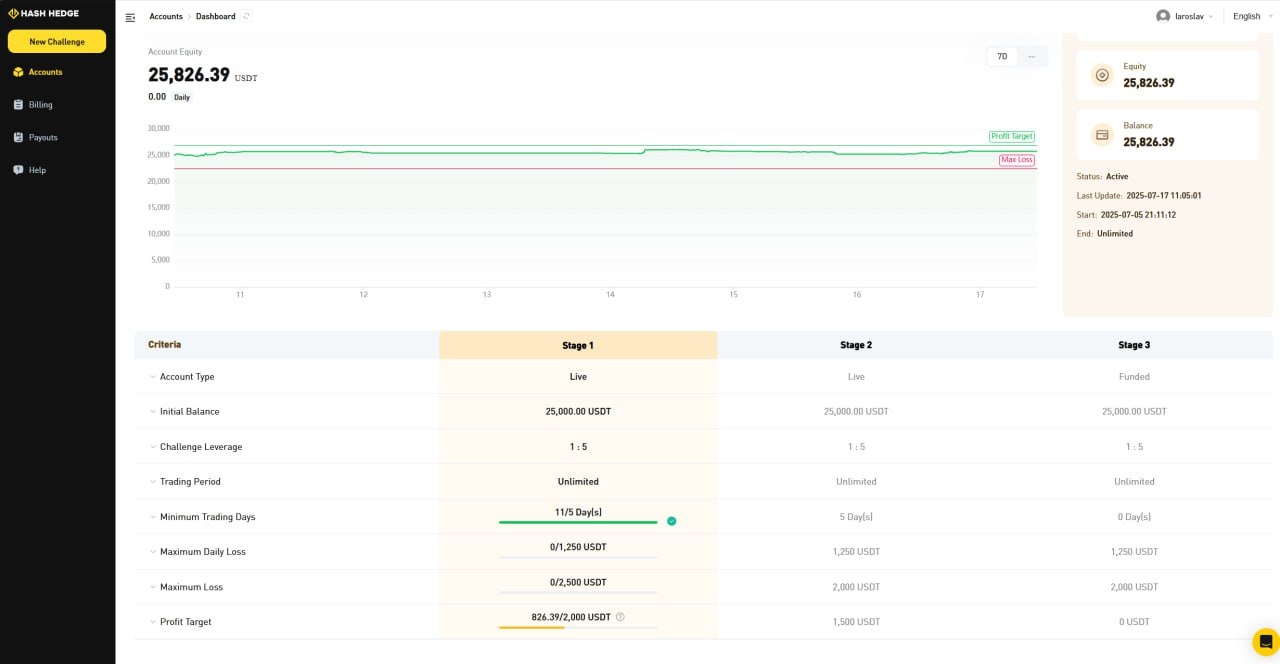Click the 25,000.00 USDT Stage 1 balance
The image size is (1280, 664).
pyautogui.click(x=578, y=412)
